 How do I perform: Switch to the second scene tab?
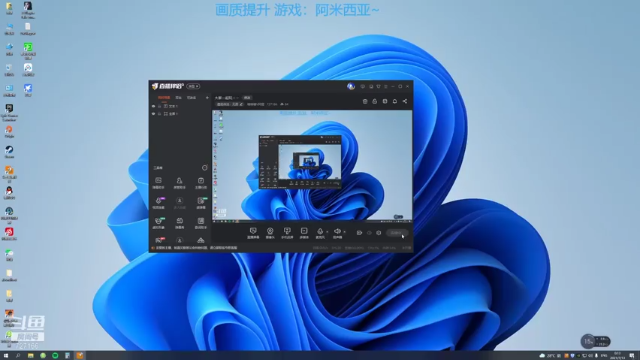coord(178,98)
